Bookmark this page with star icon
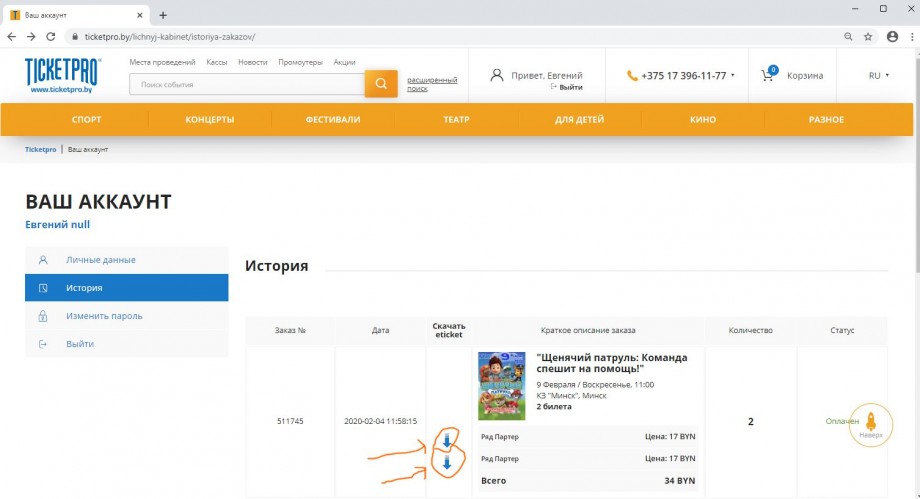Image resolution: width=920 pixels, height=499 pixels. [x=867, y=36]
